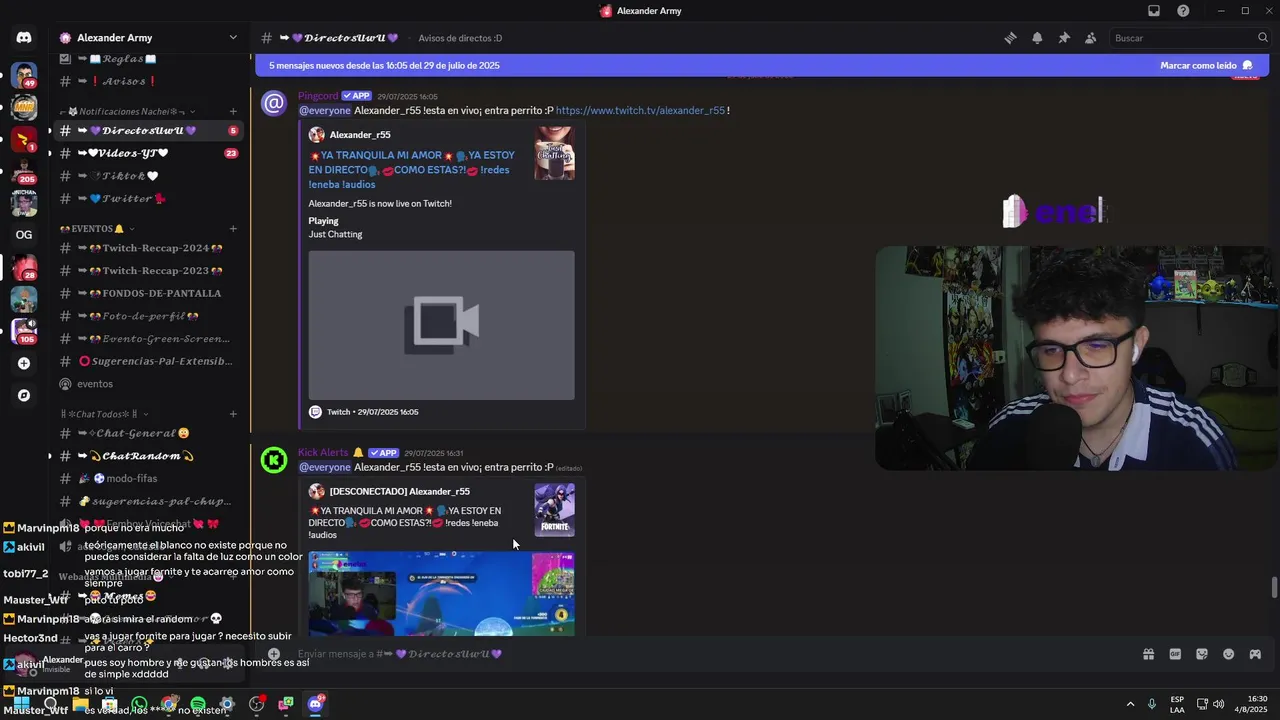Open server icon with 28 badge
The width and height of the screenshot is (1280, 720).
coord(24,267)
